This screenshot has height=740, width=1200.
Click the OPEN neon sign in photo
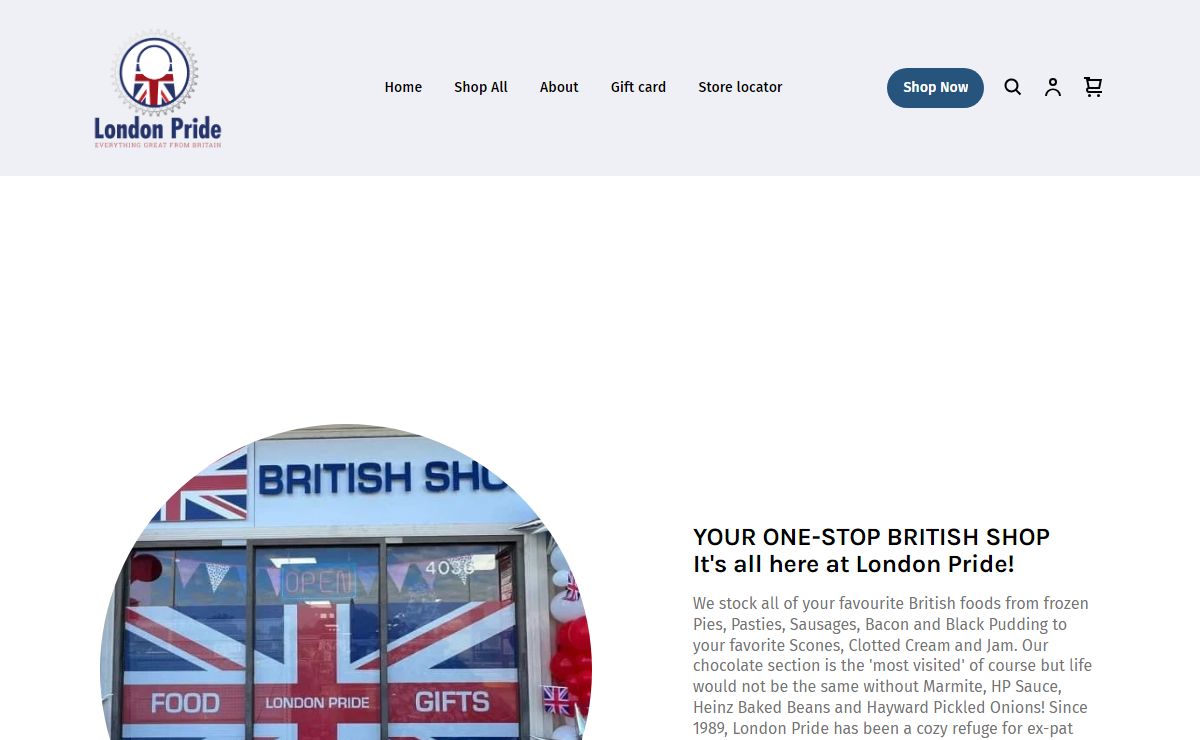[x=318, y=581]
